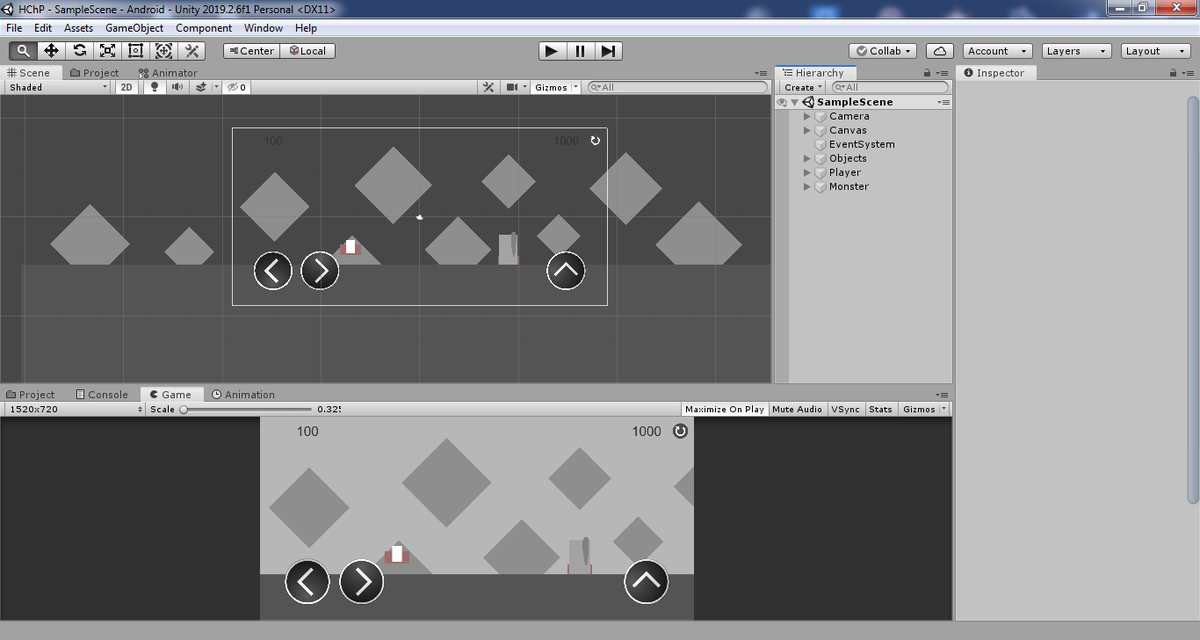The height and width of the screenshot is (640, 1200).
Task: Toggle scene audio speaker icon
Action: [x=177, y=87]
